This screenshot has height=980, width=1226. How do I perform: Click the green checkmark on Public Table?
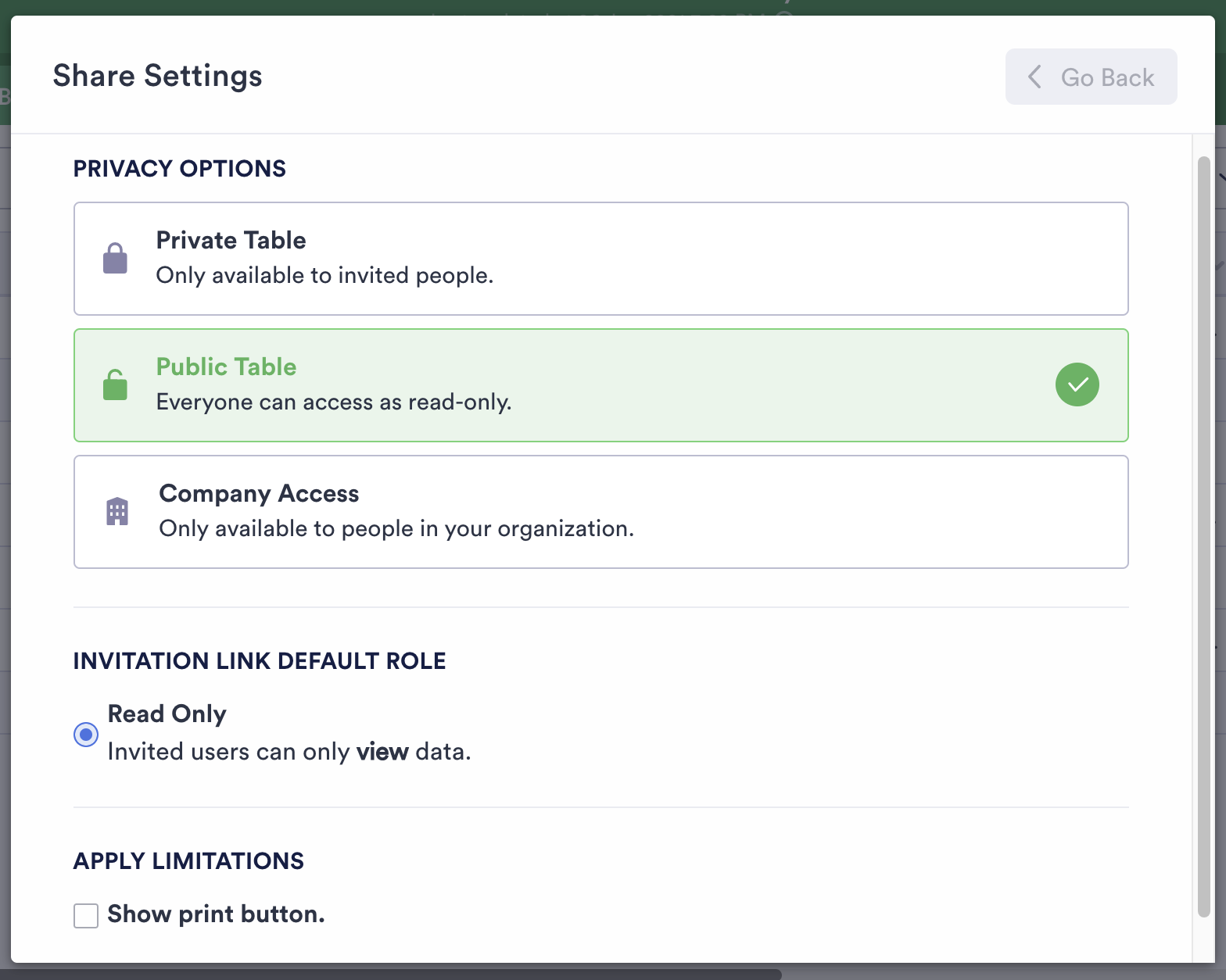click(x=1077, y=384)
